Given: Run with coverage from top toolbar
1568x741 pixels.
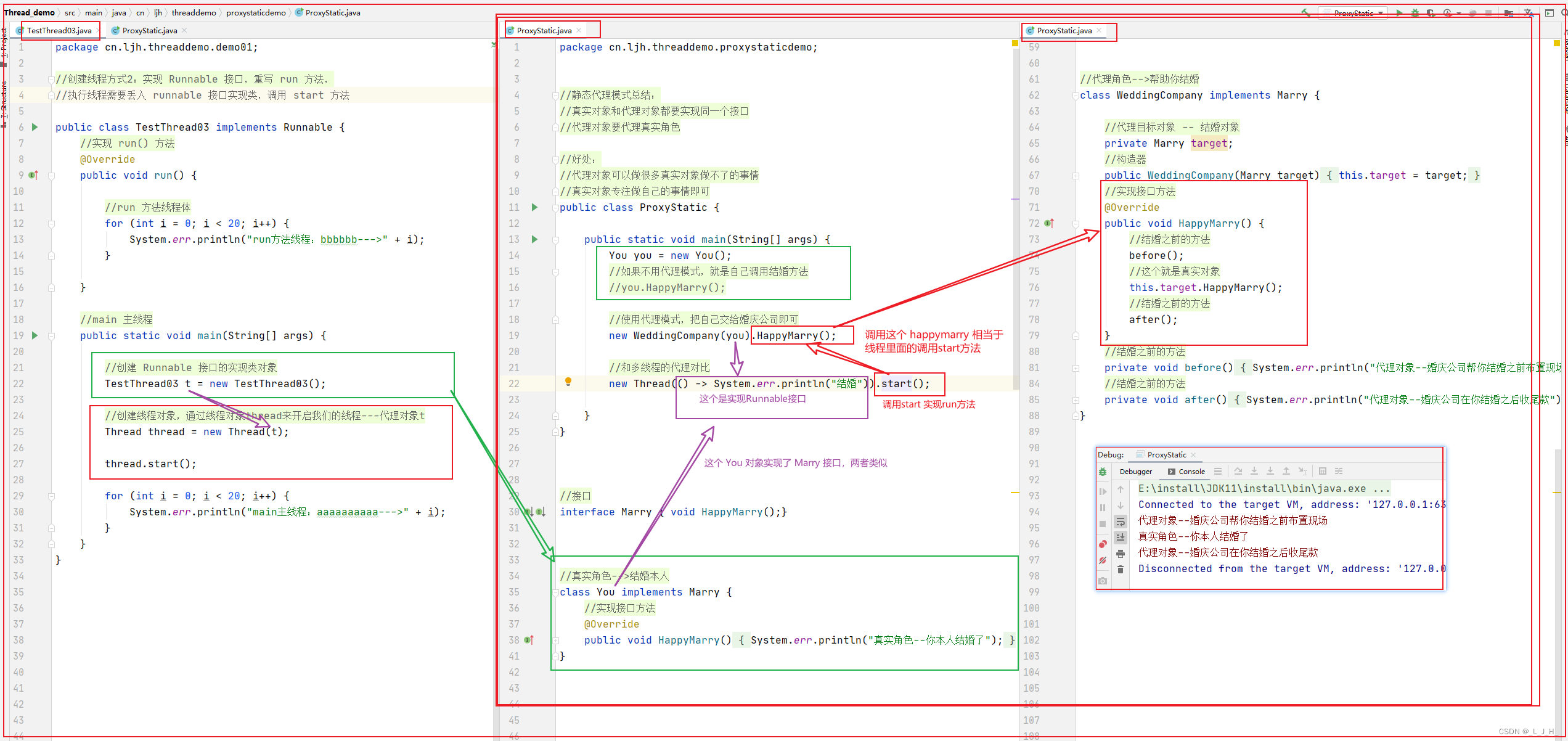Looking at the screenshot, I should click(x=1431, y=12).
